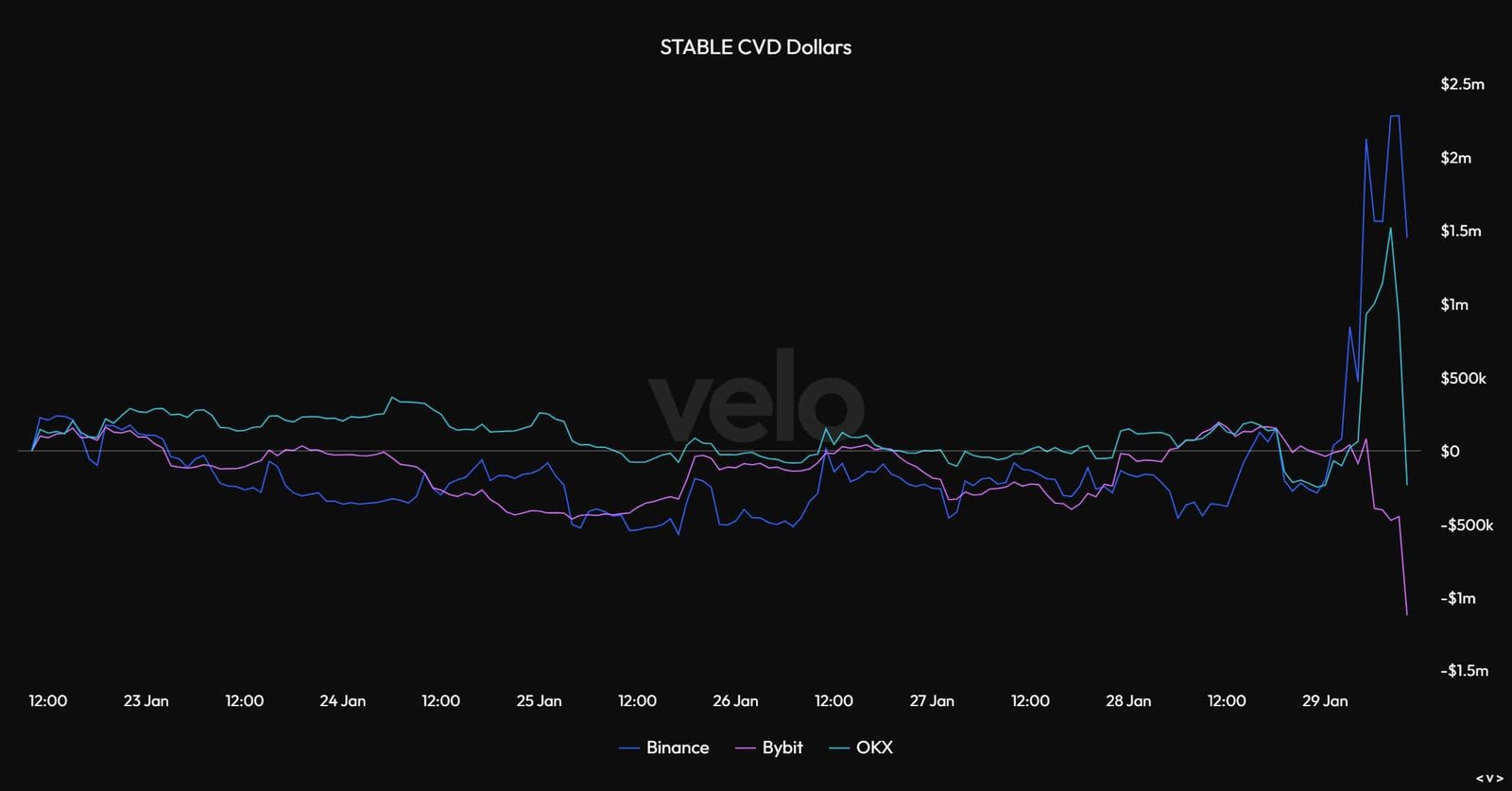This screenshot has height=791, width=1512.
Task: Select the 23 Jan x-axis date
Action: click(x=146, y=700)
